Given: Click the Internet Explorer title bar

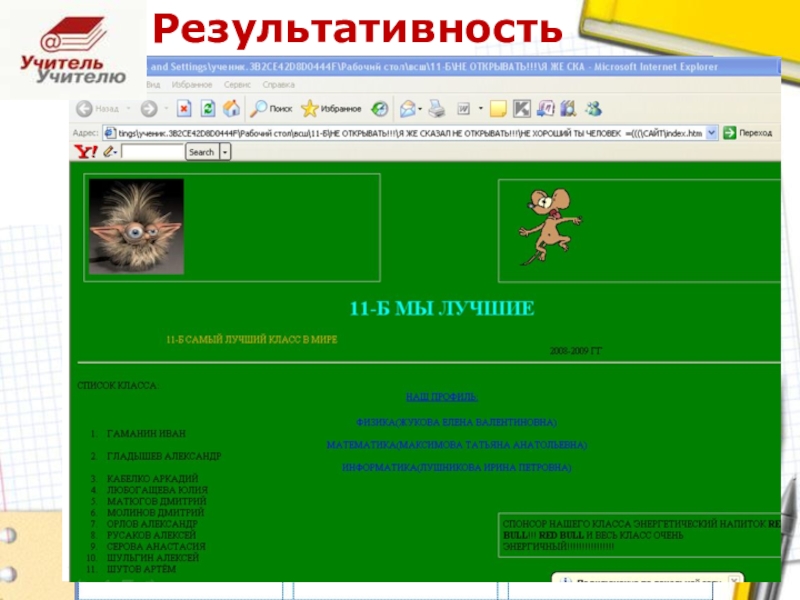Looking at the screenshot, I should click(463, 66).
